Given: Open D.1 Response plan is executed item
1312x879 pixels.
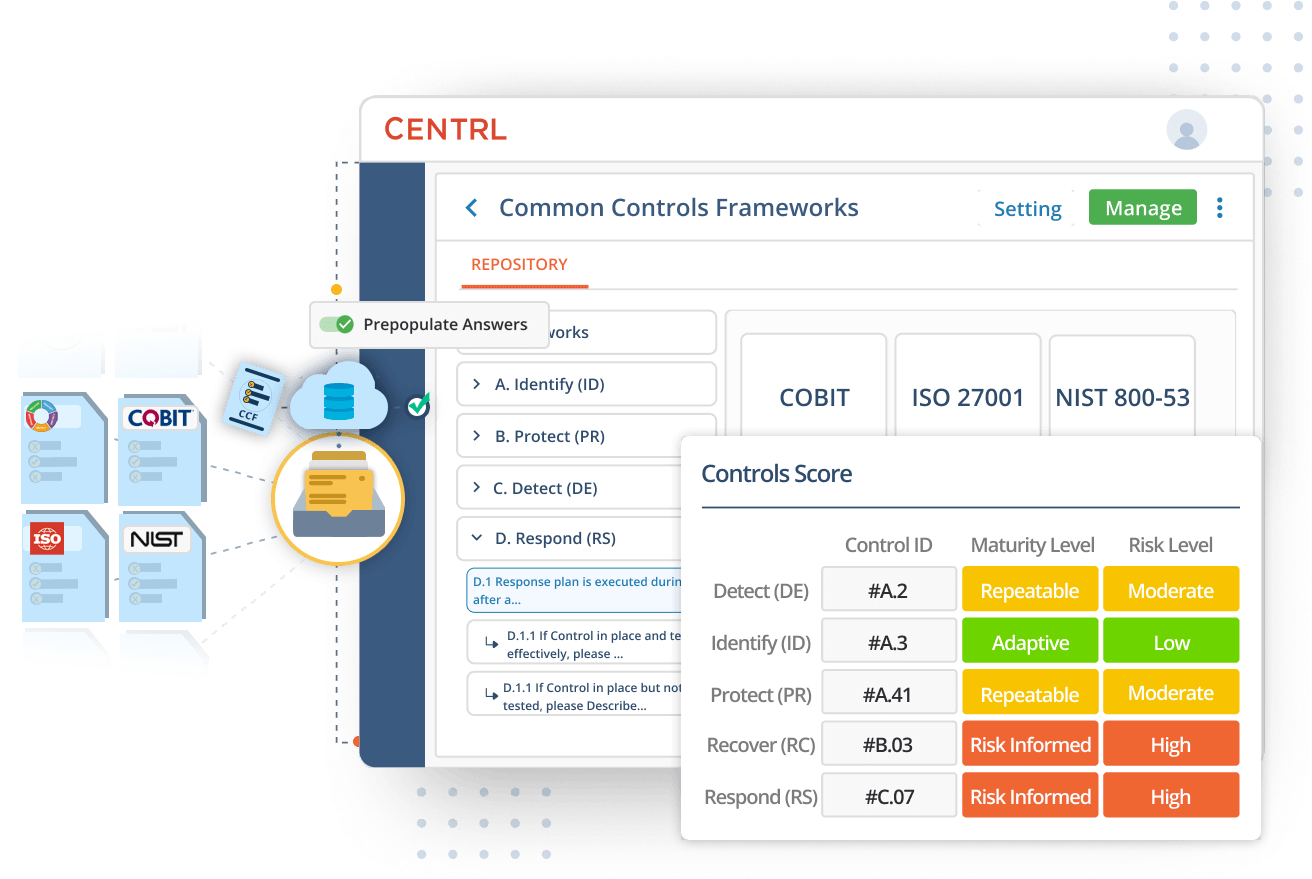Looking at the screenshot, I should (x=576, y=590).
